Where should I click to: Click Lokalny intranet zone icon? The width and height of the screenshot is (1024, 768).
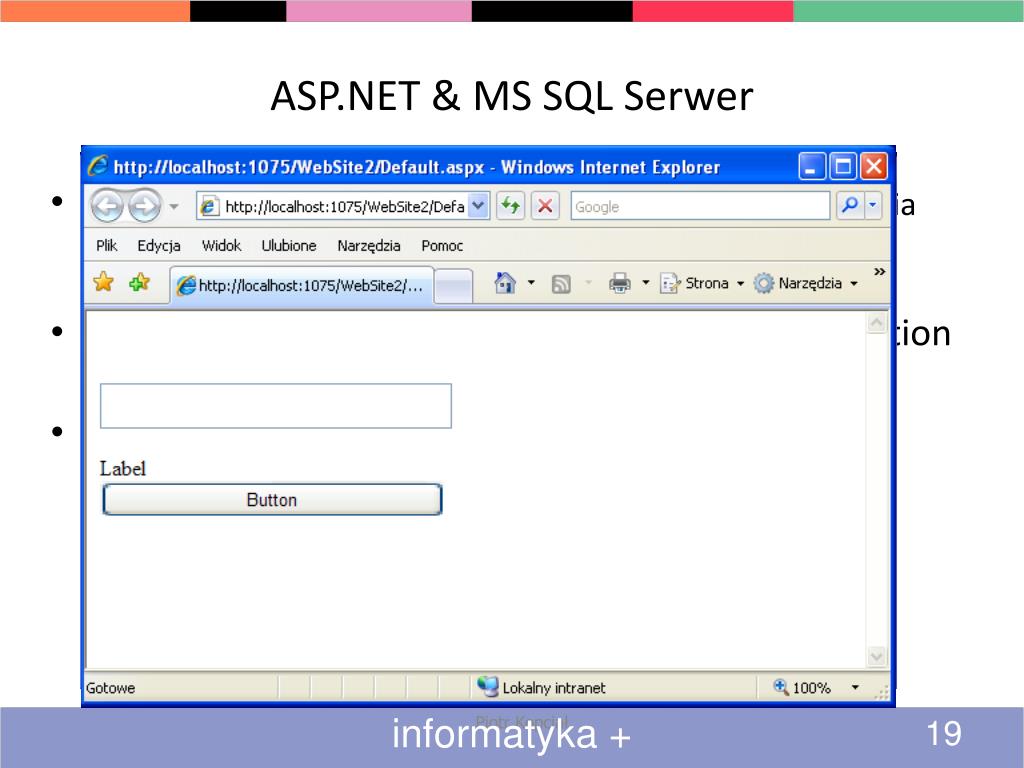[x=487, y=686]
